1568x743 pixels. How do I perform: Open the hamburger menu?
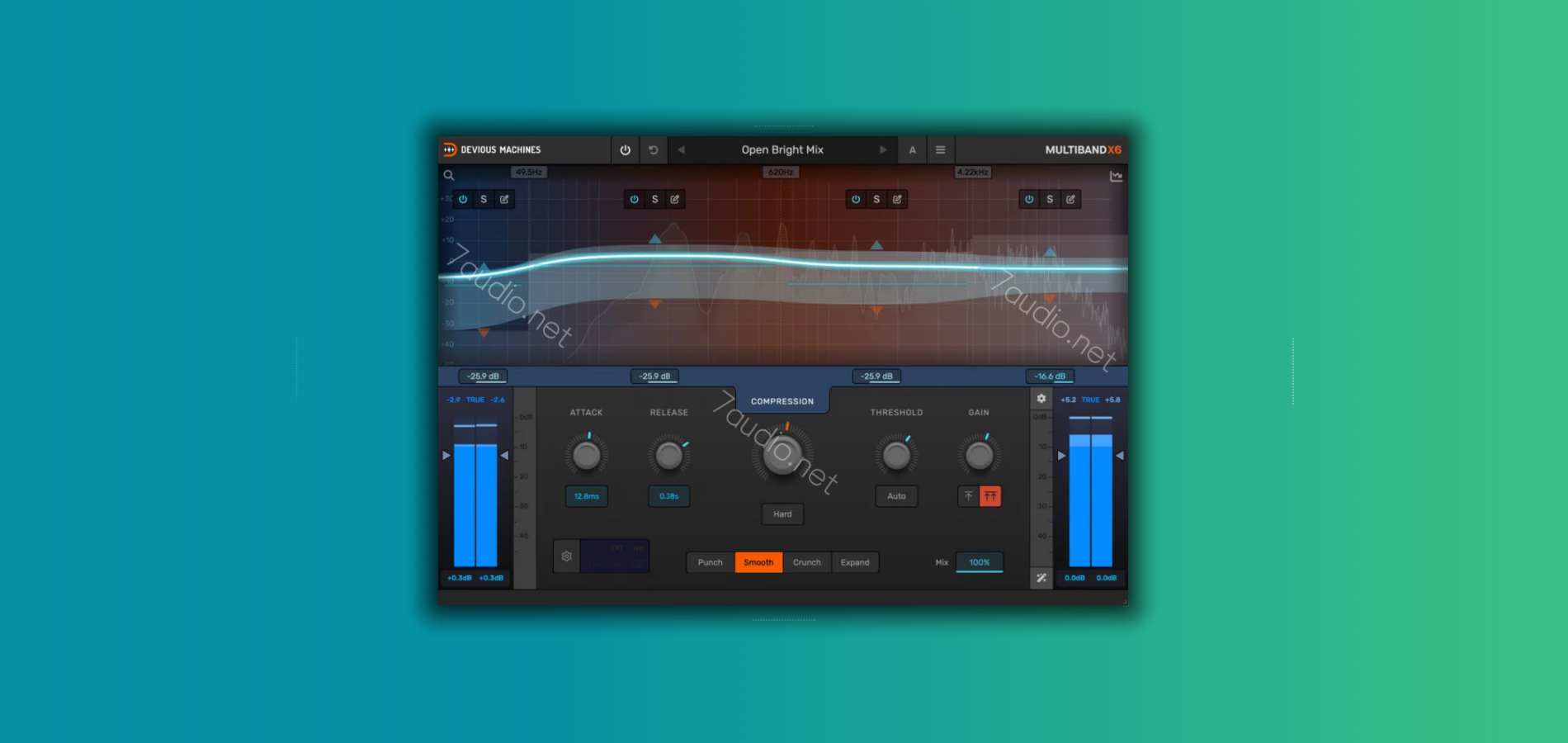(x=940, y=150)
